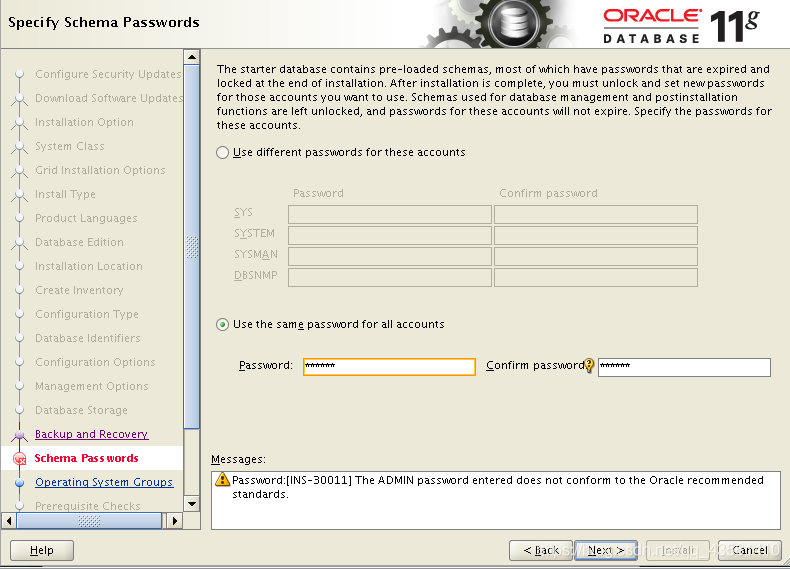Click the SYSTEM password field
Image resolution: width=790 pixels, height=569 pixels.
click(x=389, y=235)
